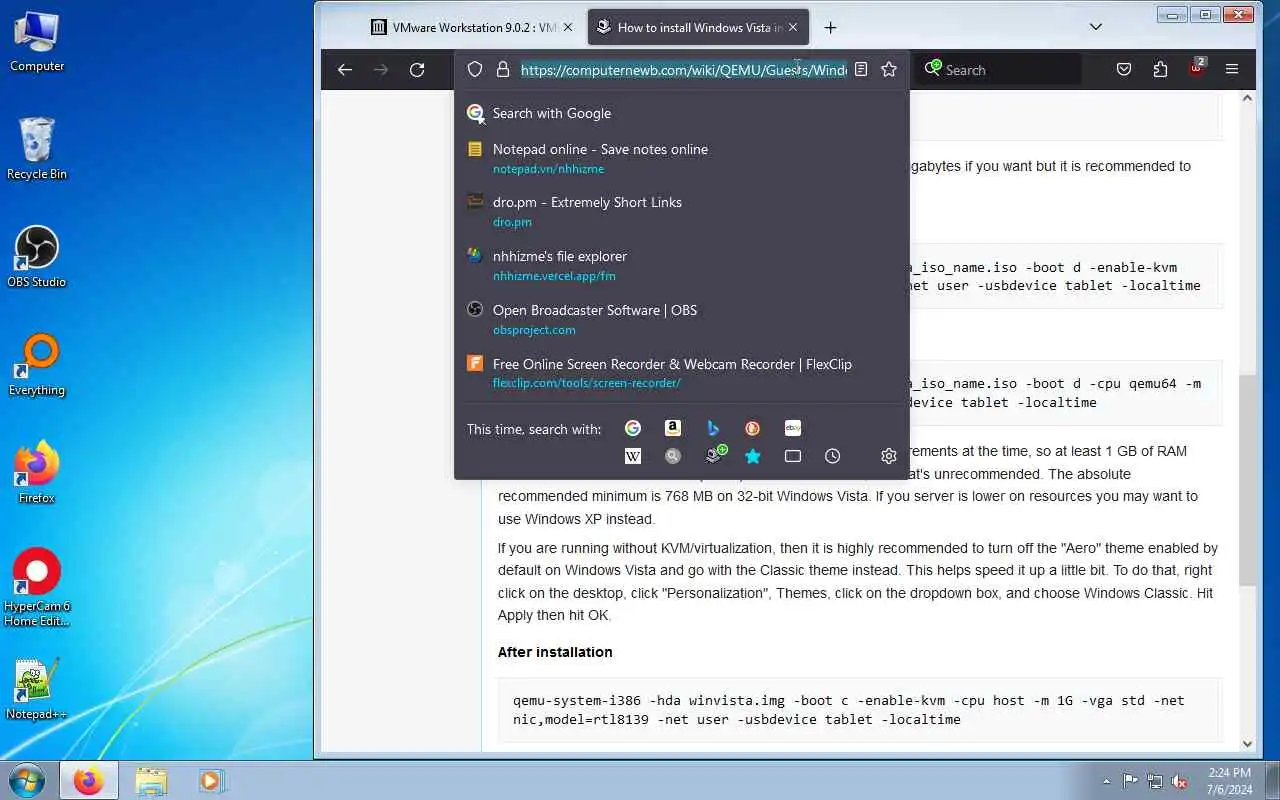Search this time with Bing icon

click(x=713, y=428)
